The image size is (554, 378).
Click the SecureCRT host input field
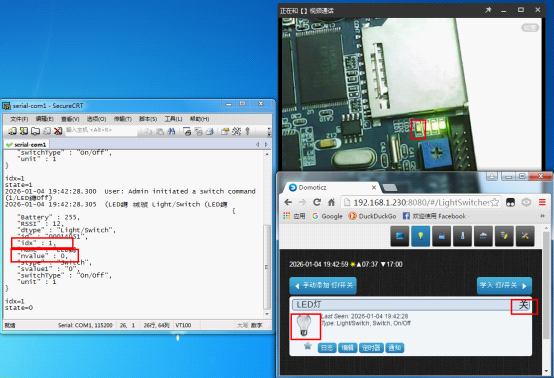pyautogui.click(x=101, y=130)
